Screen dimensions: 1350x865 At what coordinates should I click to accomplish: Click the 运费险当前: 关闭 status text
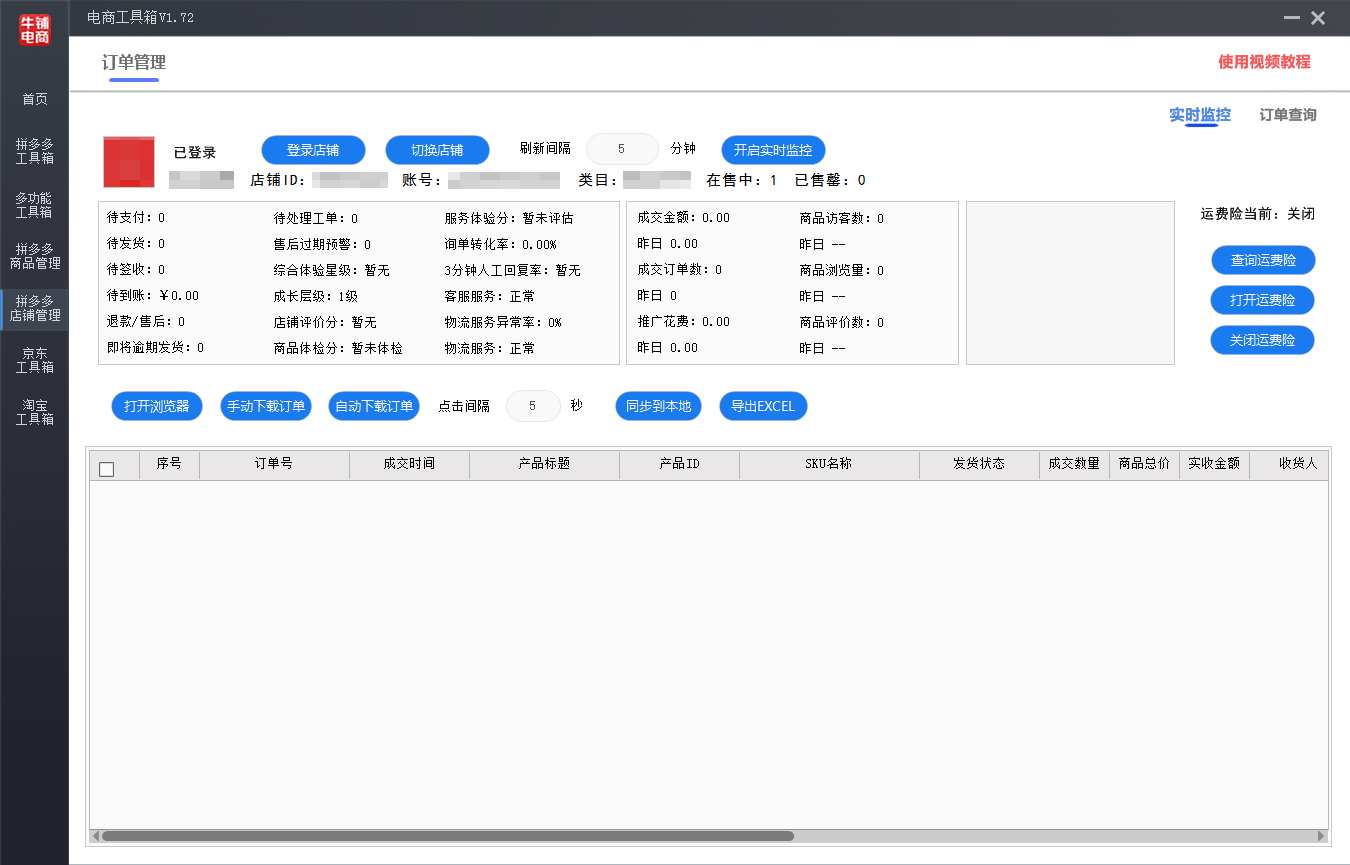click(x=1258, y=214)
